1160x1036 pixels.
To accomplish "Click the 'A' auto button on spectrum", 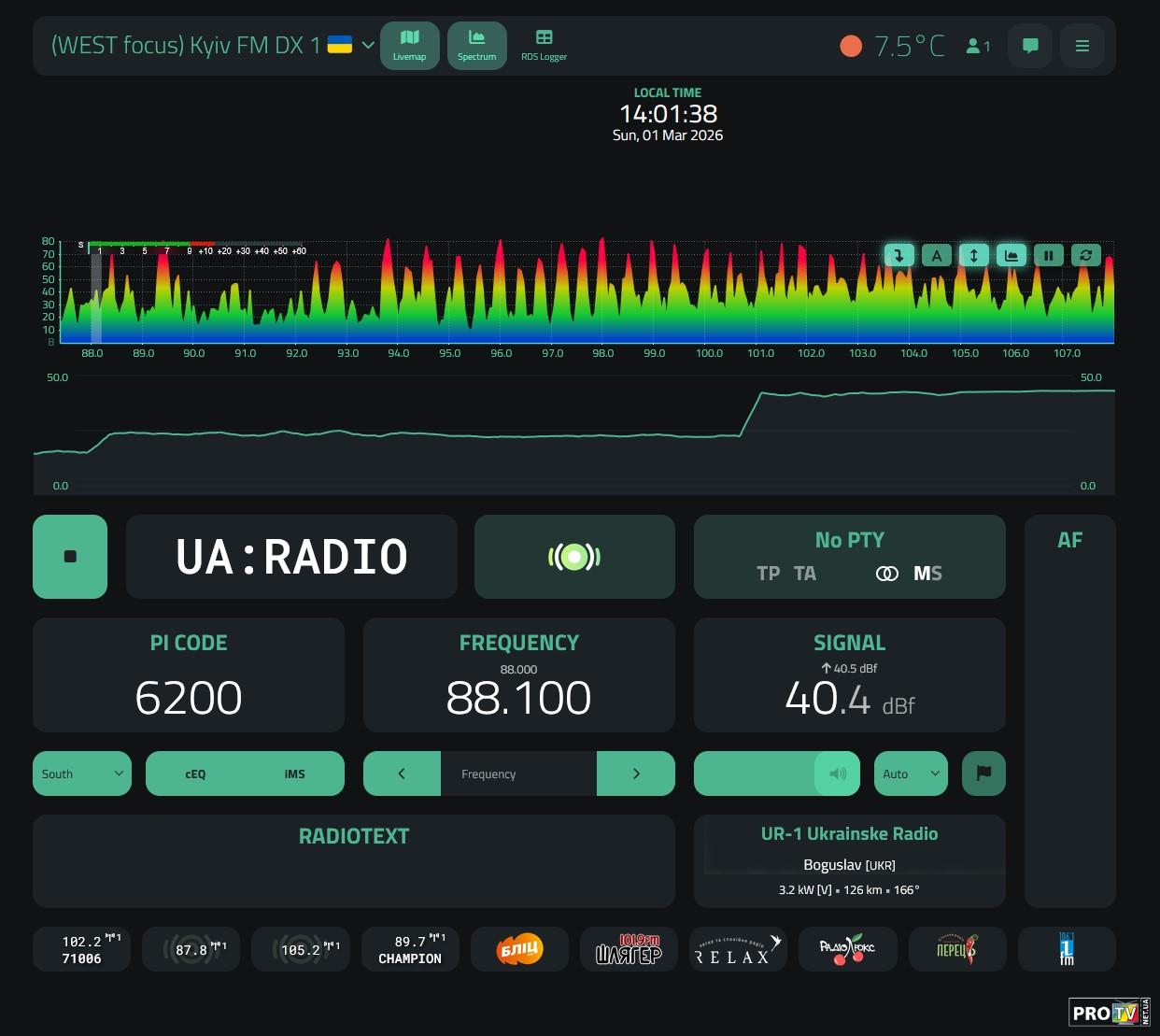I will click(x=937, y=255).
